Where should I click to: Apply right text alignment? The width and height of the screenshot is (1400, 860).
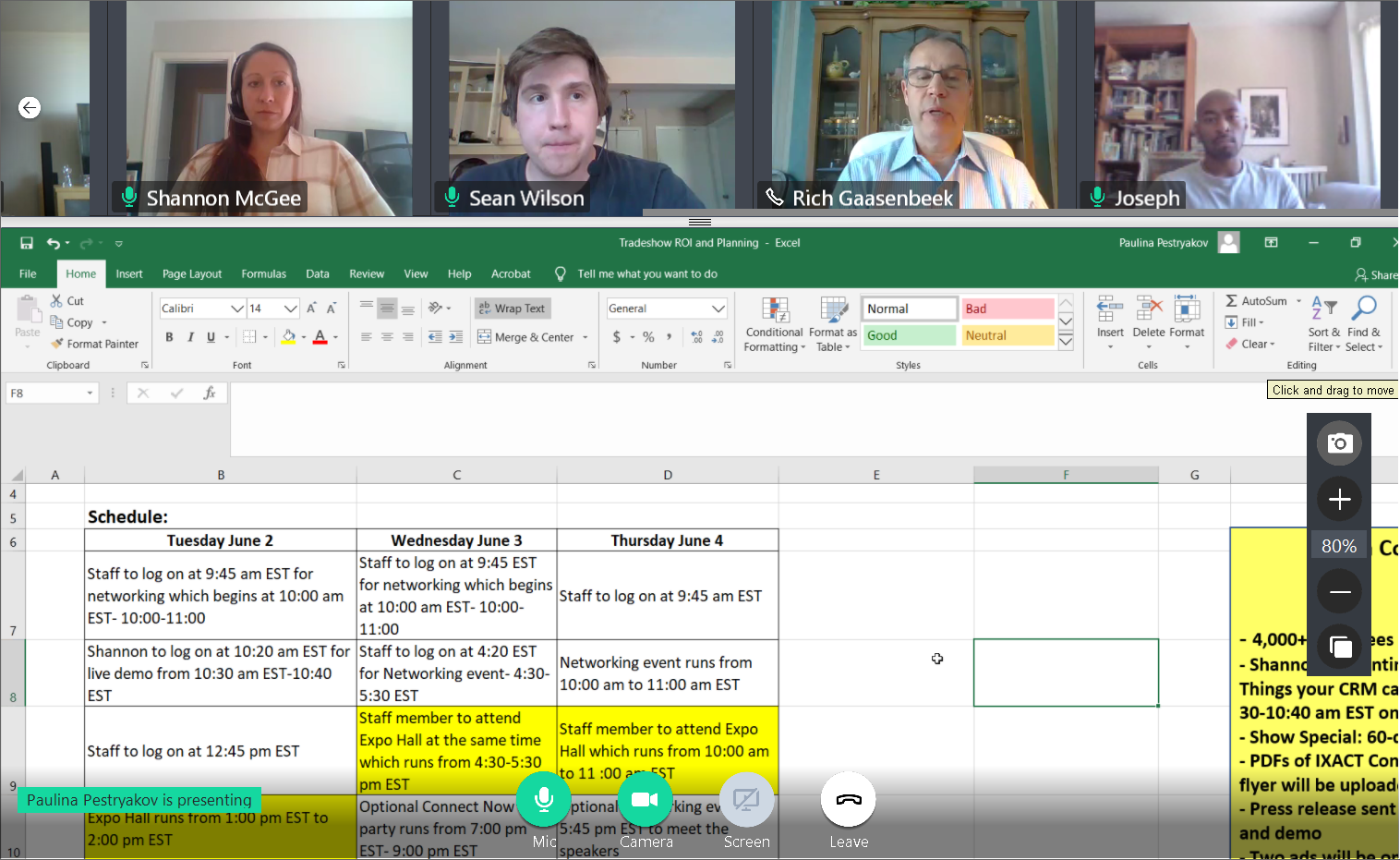(x=407, y=337)
